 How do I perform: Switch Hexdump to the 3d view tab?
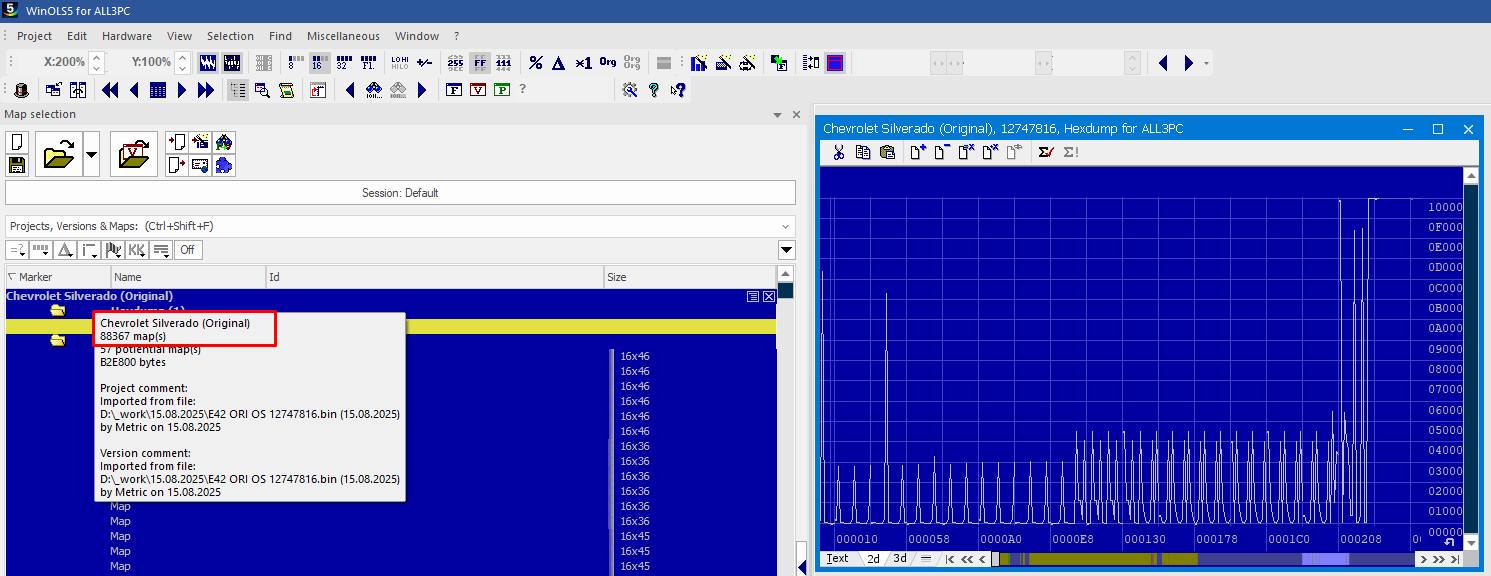click(x=900, y=559)
